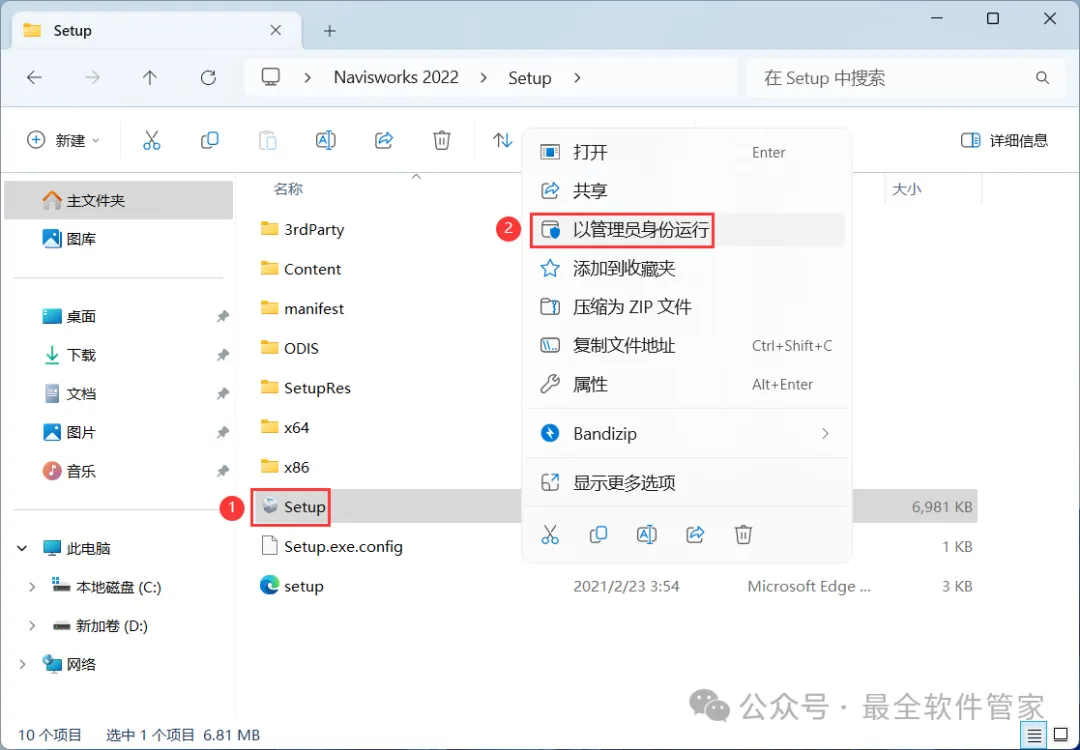Click the chevron after Setup in address bar
The image size is (1080, 750).
coord(577,78)
